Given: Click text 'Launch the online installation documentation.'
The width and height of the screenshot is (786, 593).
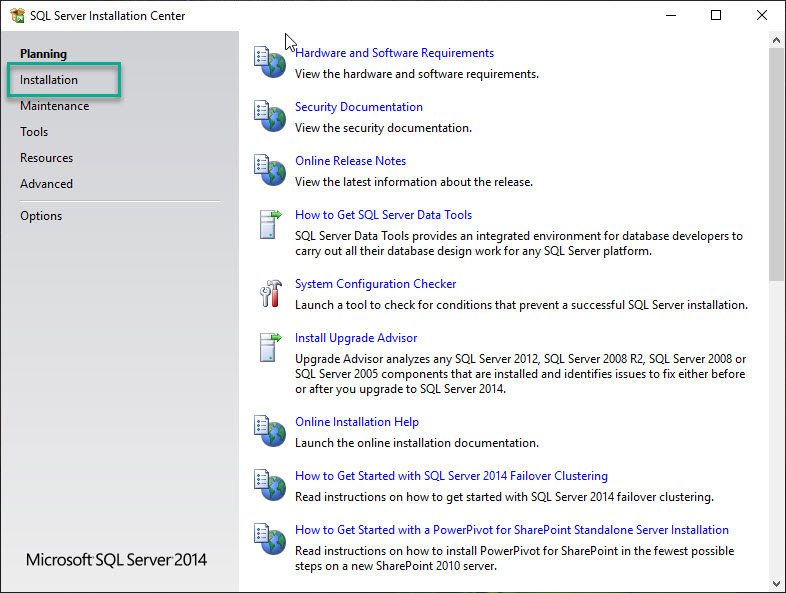Looking at the screenshot, I should 417,443.
